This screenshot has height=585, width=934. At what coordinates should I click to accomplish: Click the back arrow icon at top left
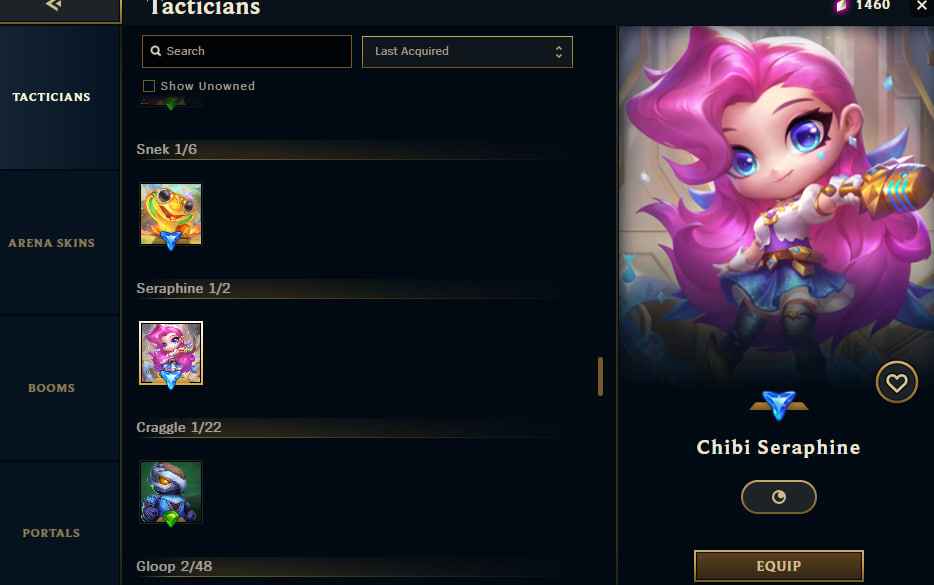[54, 5]
